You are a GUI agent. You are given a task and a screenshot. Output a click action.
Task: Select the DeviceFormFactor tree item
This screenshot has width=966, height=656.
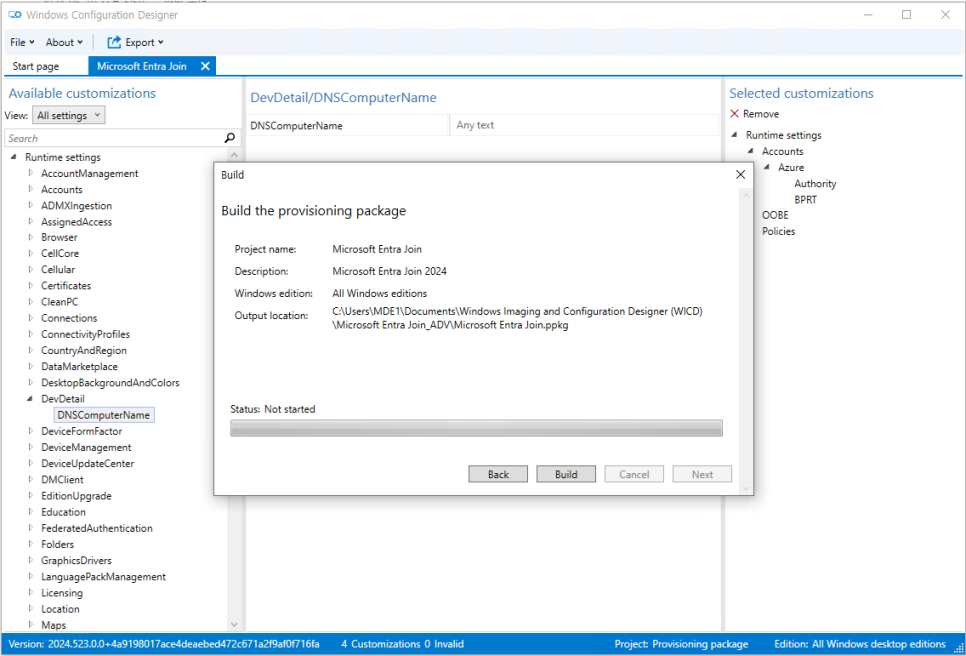click(x=81, y=431)
